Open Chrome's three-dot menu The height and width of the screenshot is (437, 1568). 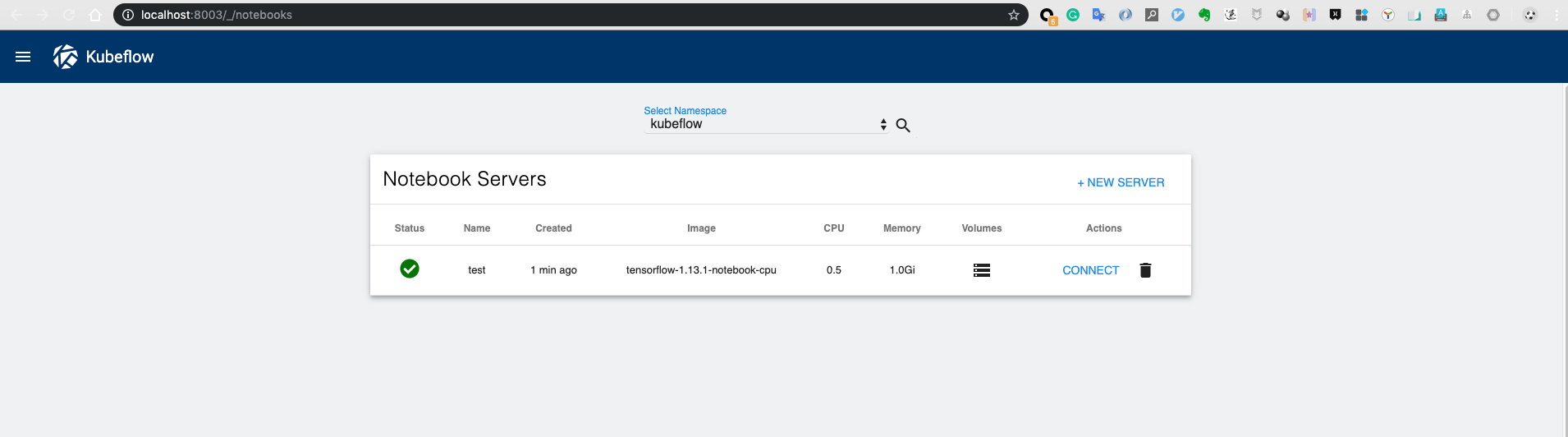pos(1557,15)
